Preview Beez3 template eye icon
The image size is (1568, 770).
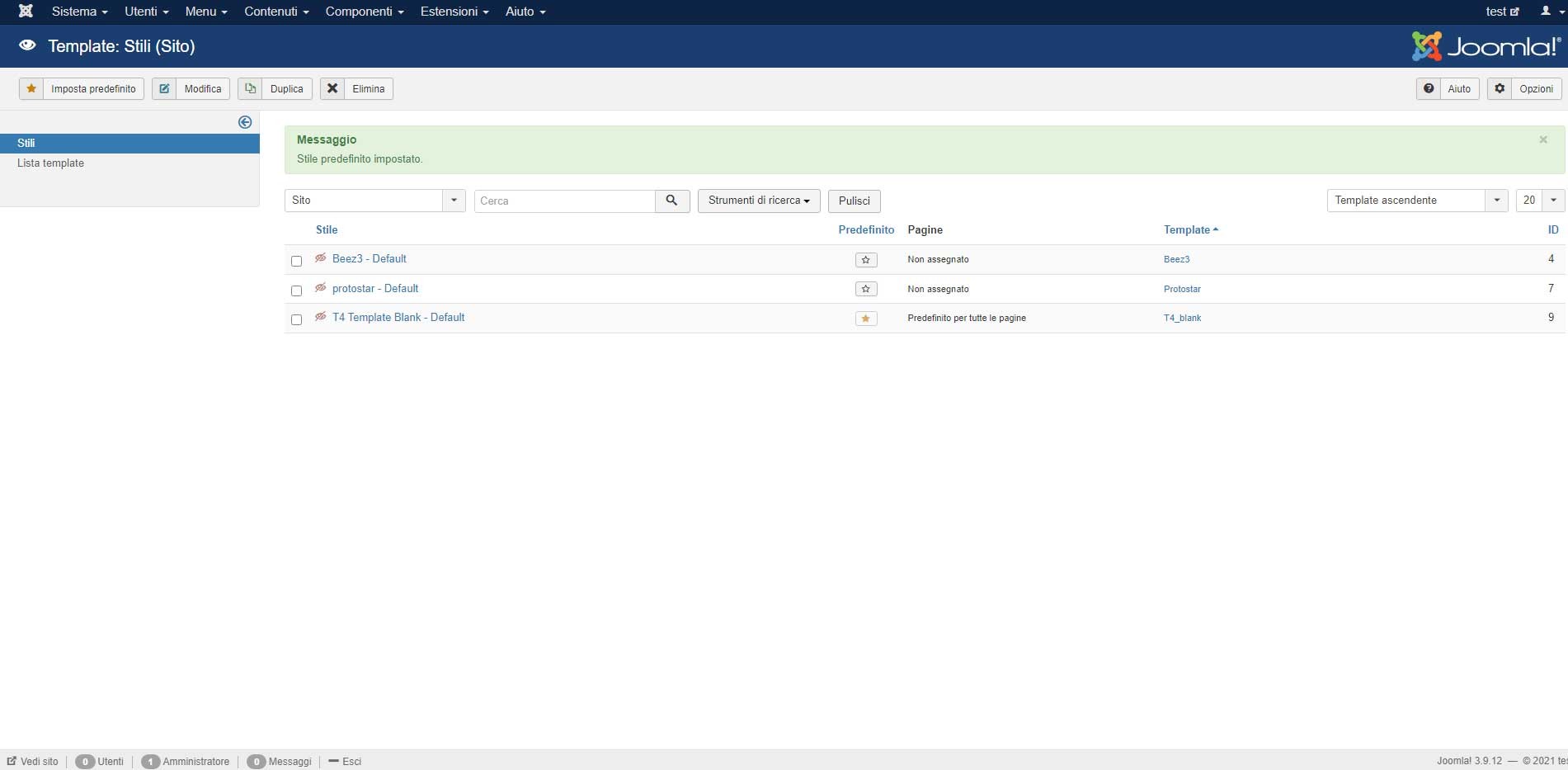pyautogui.click(x=321, y=258)
